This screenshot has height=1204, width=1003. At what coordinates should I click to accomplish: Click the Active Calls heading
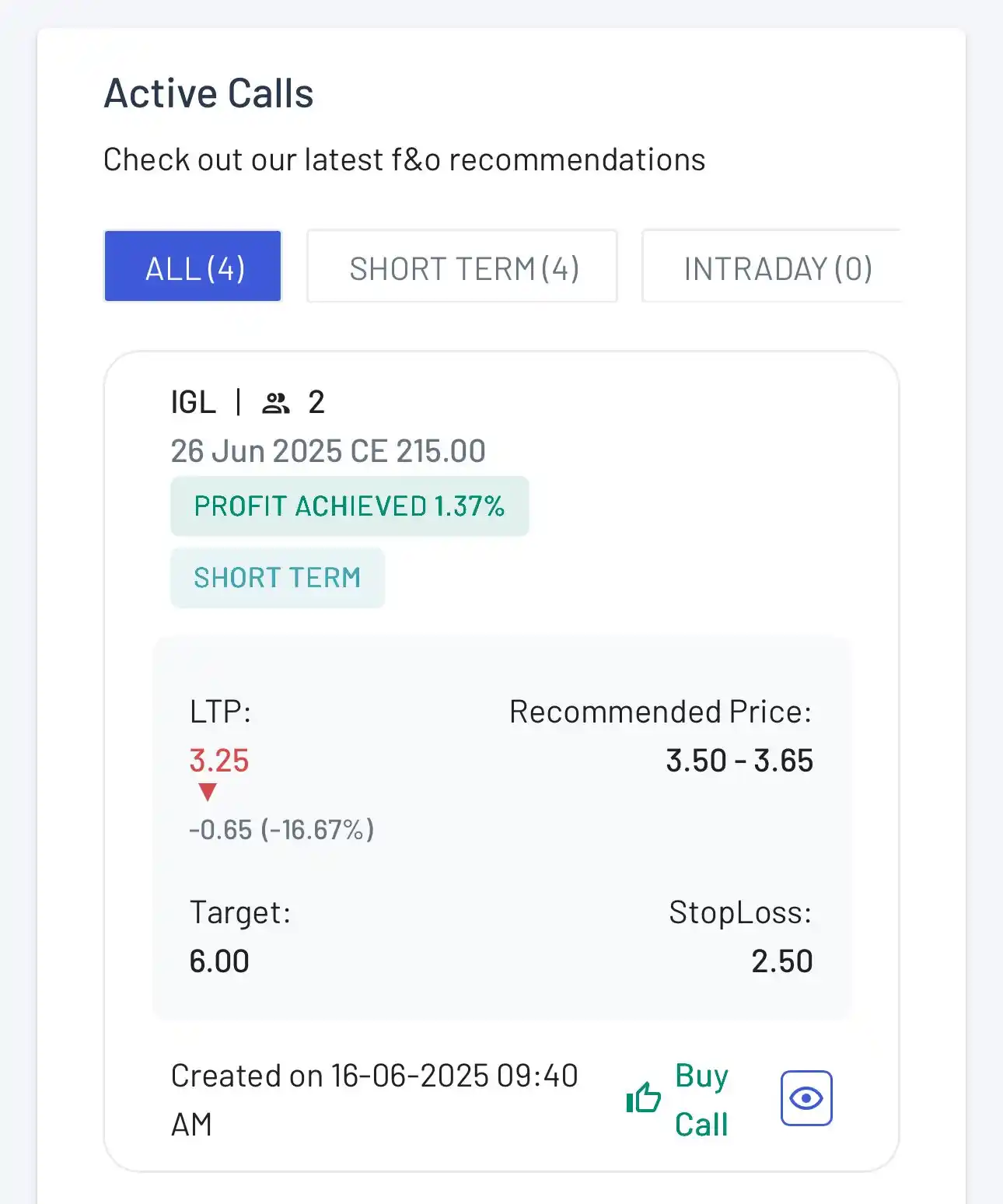[x=208, y=93]
